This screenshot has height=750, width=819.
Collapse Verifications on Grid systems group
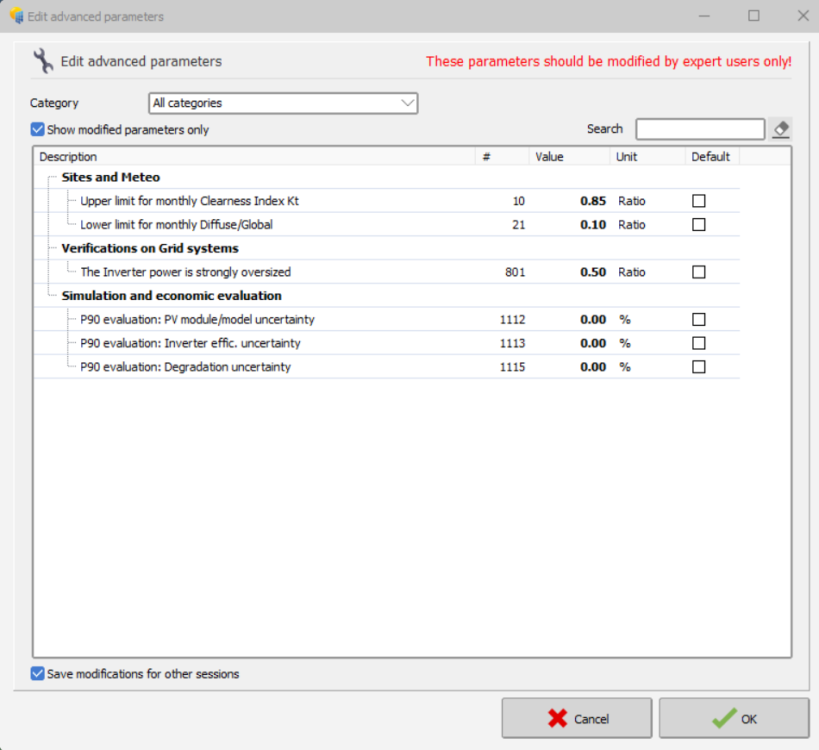click(48, 249)
